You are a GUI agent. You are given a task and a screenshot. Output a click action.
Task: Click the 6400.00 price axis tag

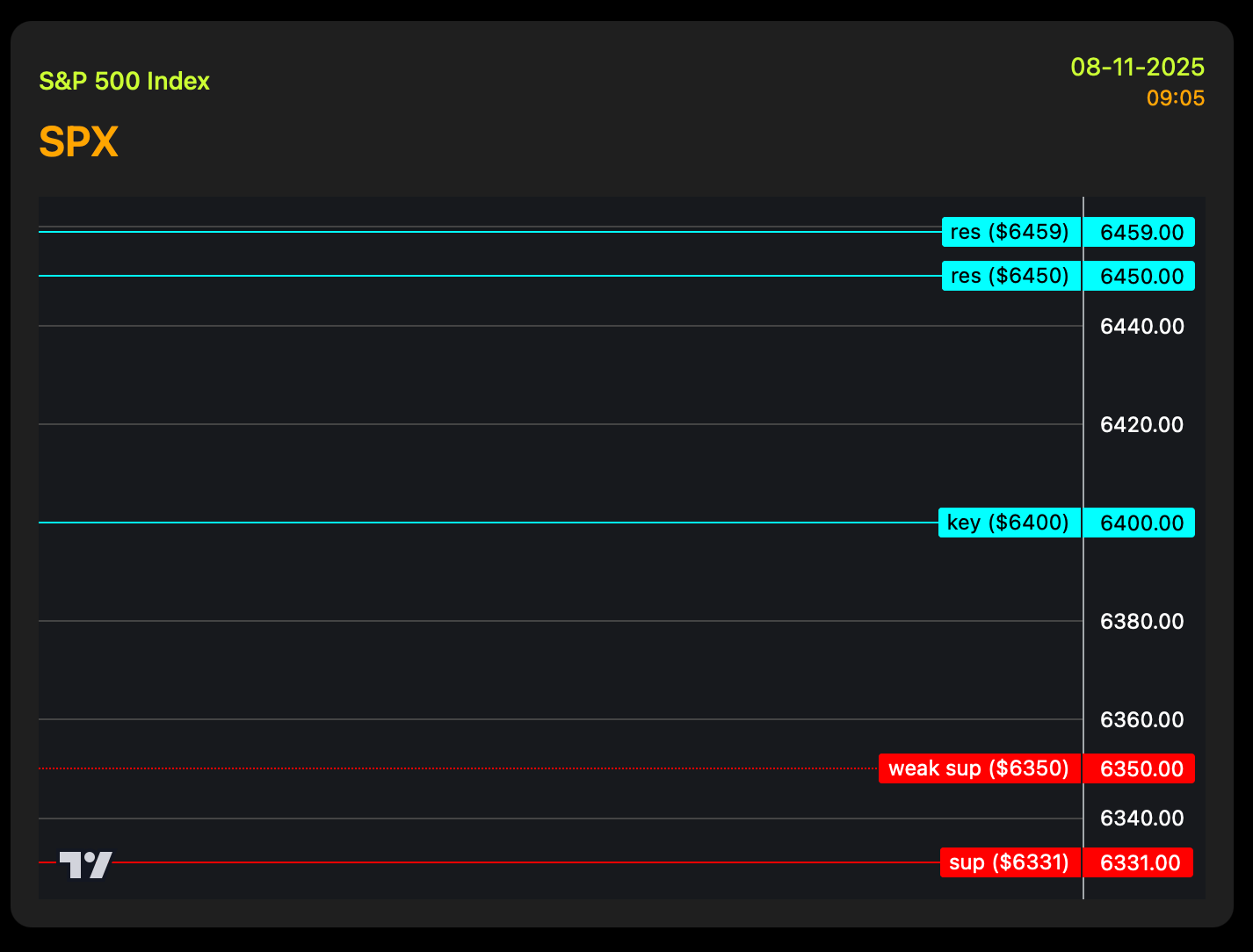(x=1140, y=523)
